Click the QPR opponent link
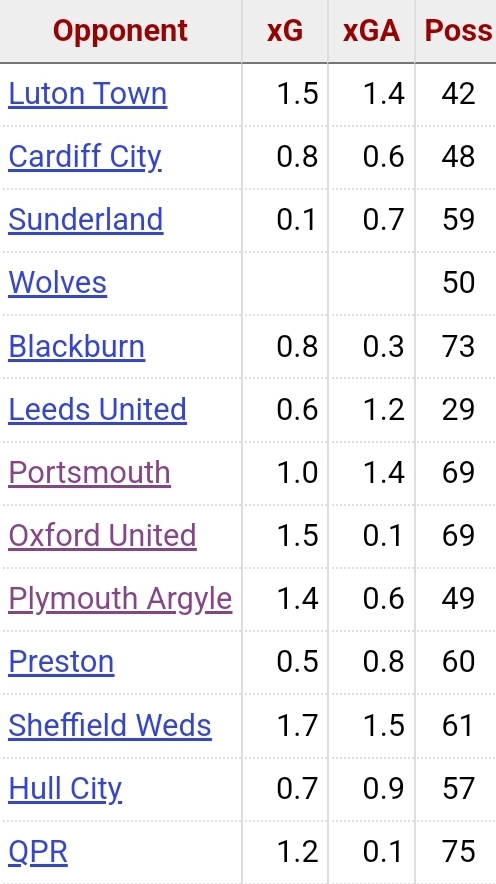Image resolution: width=496 pixels, height=884 pixels. coord(38,852)
